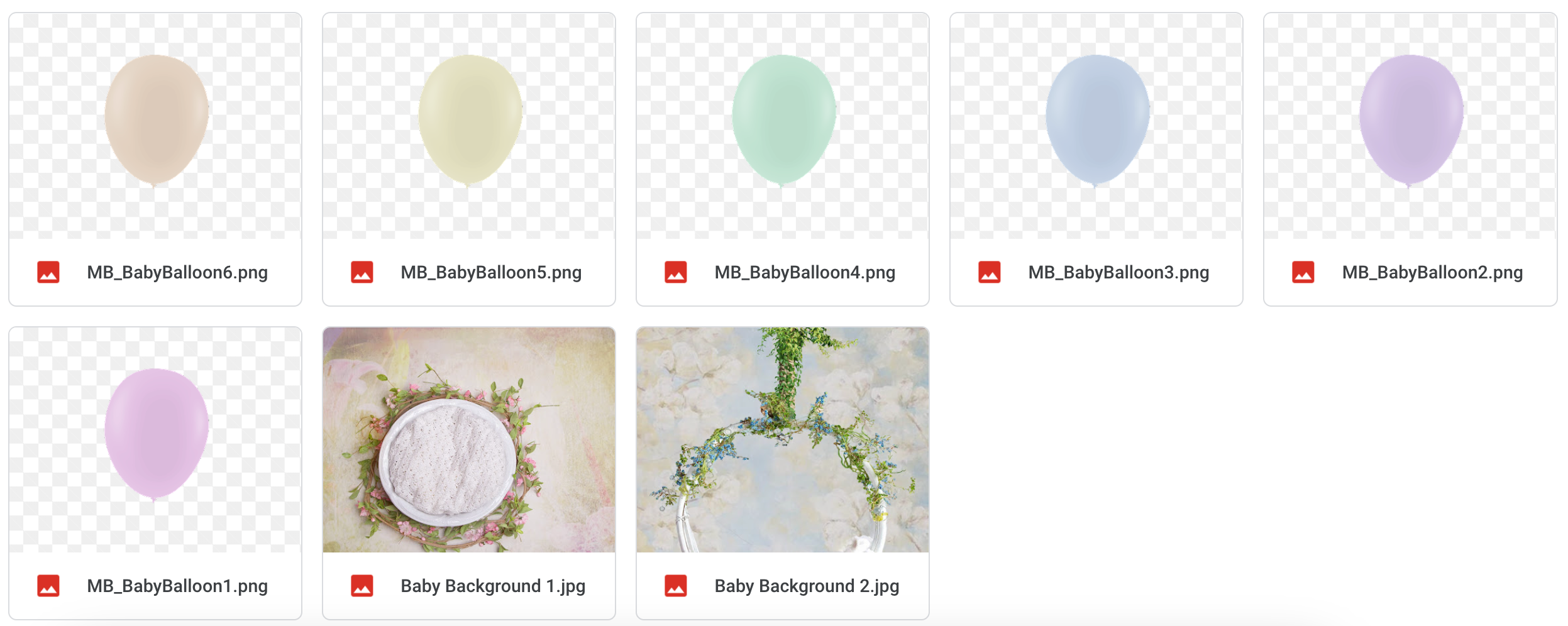Click the image icon beside MB_BabyBalloon5.png
Screen dimensions: 1568x626
[x=362, y=272]
